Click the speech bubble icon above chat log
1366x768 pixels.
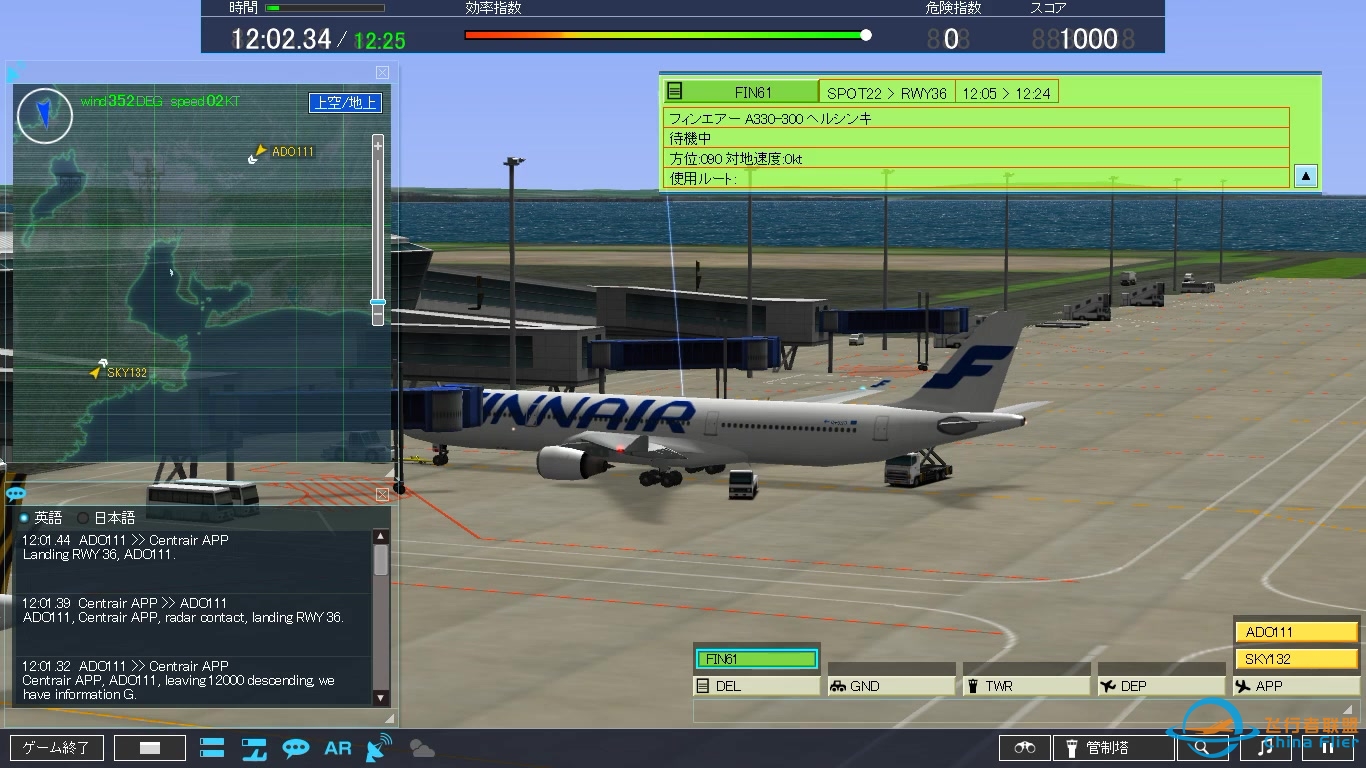point(16,494)
